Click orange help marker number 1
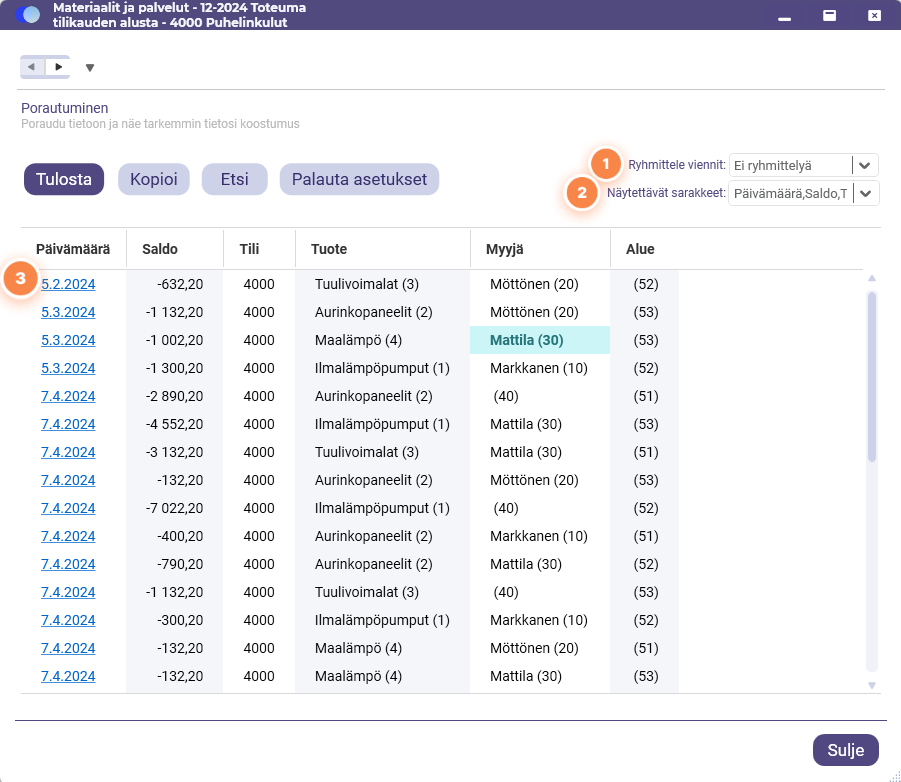Viewport: 901px width, 782px height. click(x=605, y=164)
